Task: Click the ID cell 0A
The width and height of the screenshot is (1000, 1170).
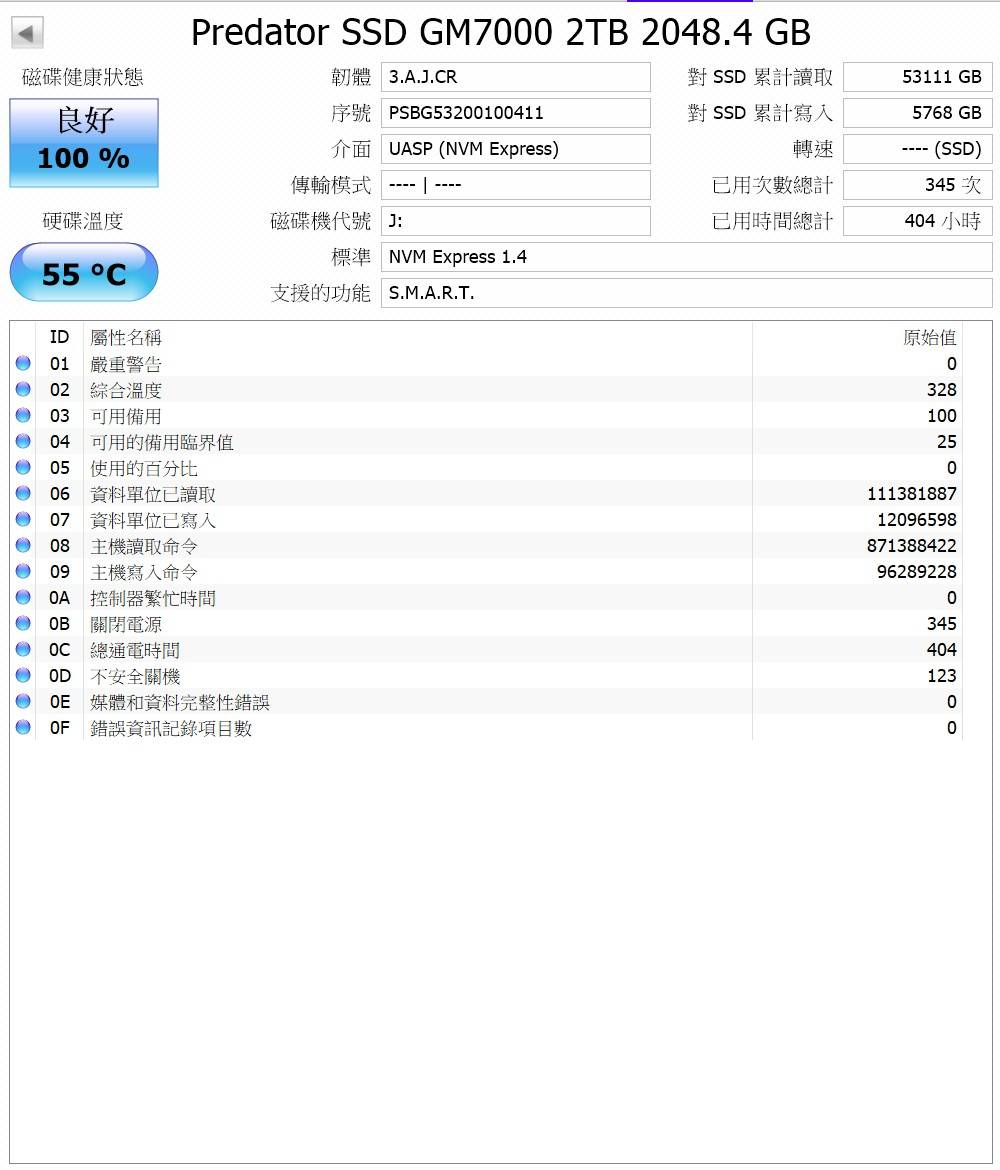Action: click(60, 598)
